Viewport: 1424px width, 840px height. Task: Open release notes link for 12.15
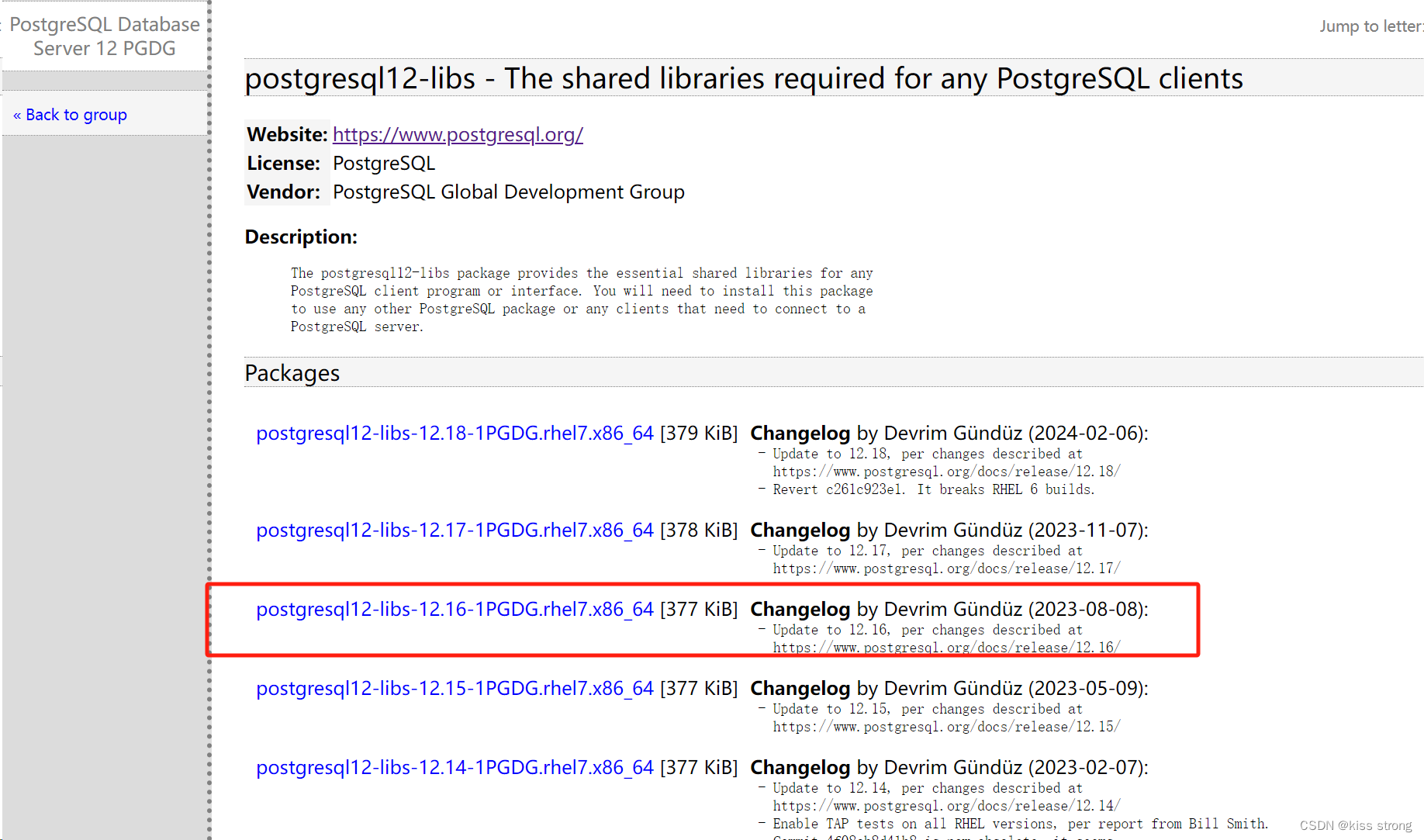tap(945, 726)
